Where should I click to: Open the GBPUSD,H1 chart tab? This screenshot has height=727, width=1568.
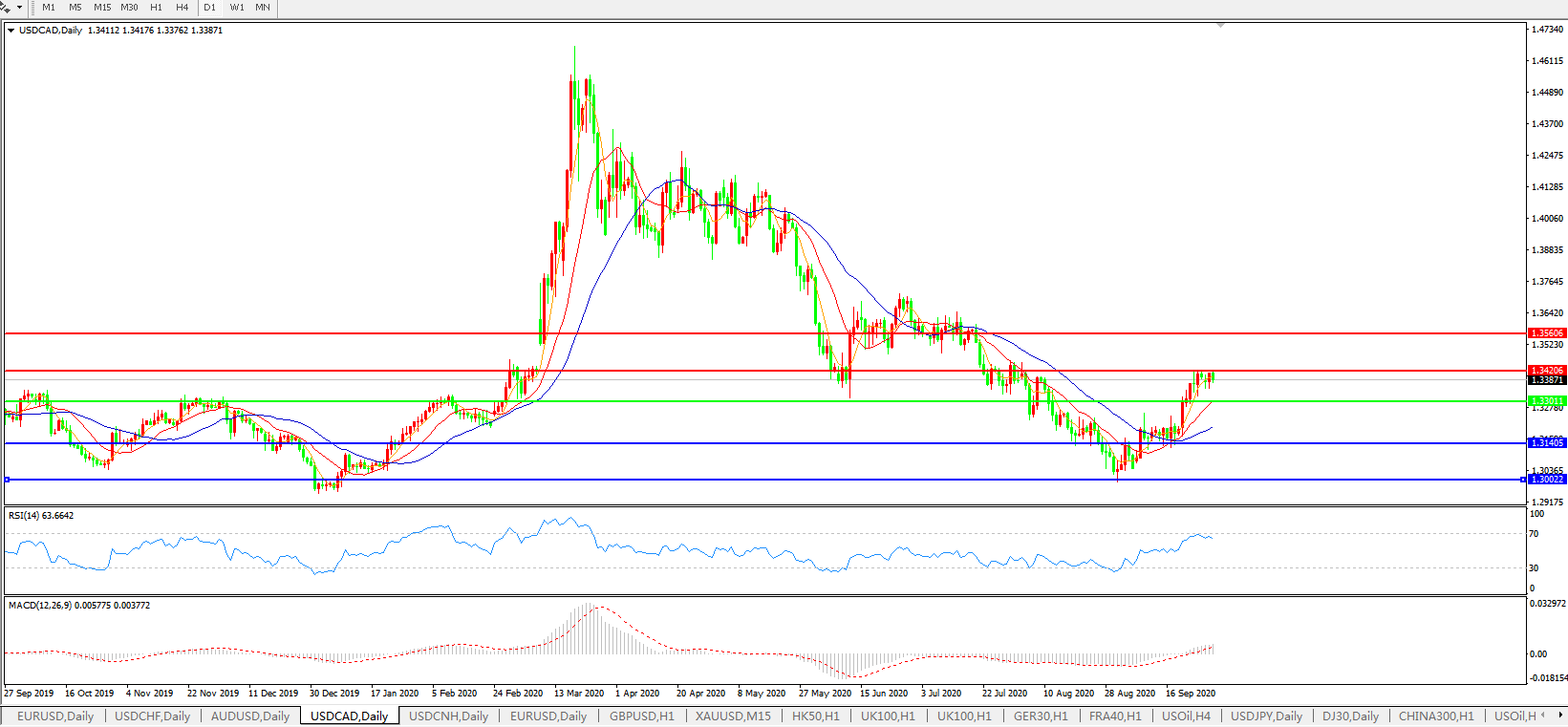tap(641, 716)
